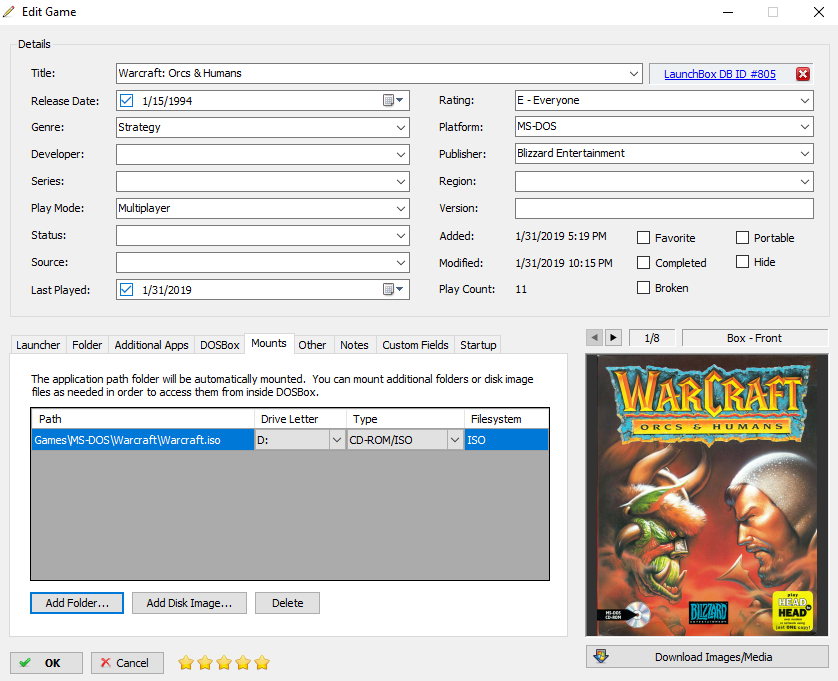The height and width of the screenshot is (681, 838).
Task: Confirm with the OK button
Action: tap(46, 663)
